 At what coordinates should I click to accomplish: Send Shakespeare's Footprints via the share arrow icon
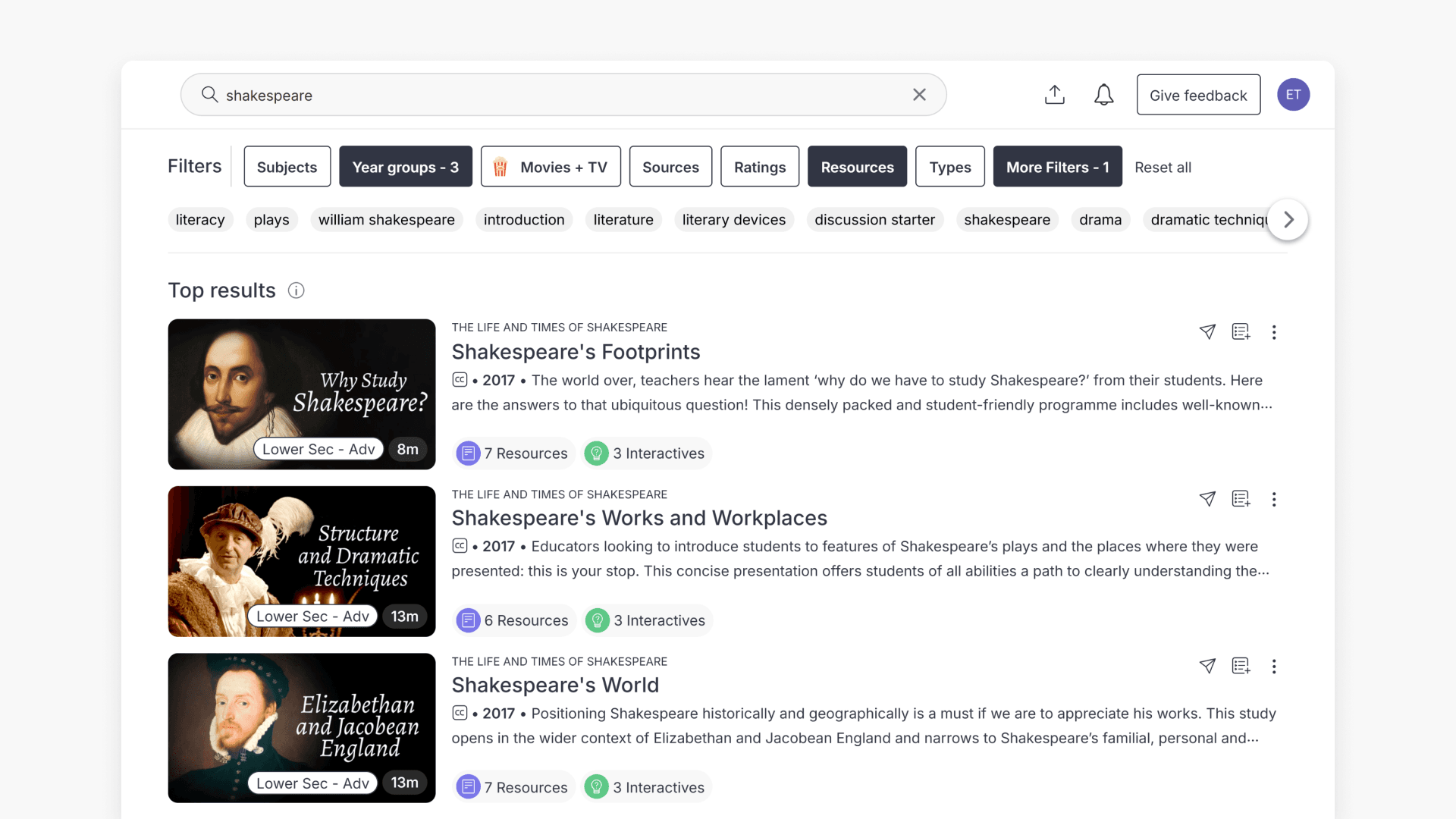[1207, 332]
